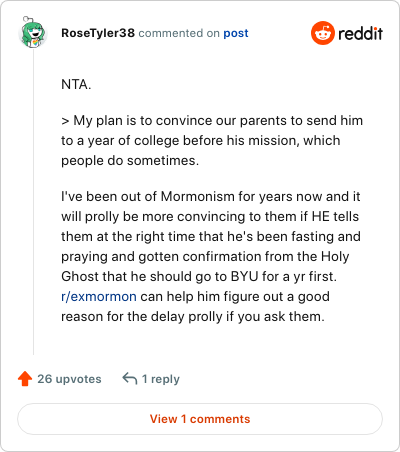
Task: Click the capitalized word "HE" in the comment
Action: pos(321,216)
